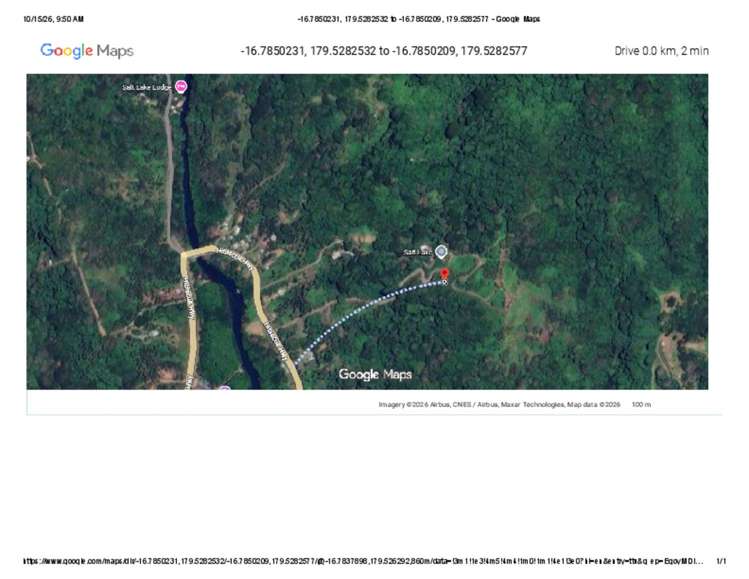
Task: Select the 'Salt Lake Lodge' map label
Action: point(147,87)
